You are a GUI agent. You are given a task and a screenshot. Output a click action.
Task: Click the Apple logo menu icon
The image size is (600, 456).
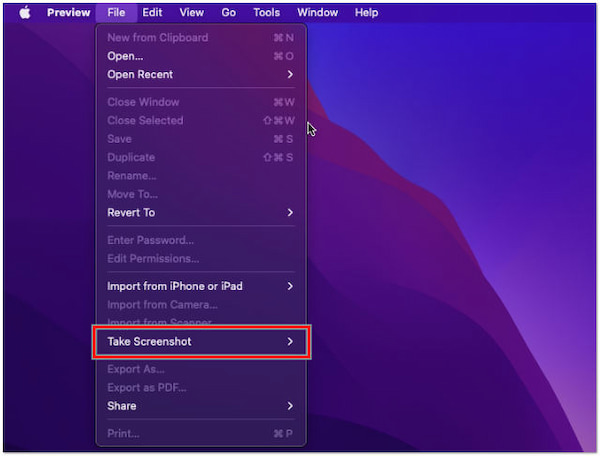tap(24, 13)
